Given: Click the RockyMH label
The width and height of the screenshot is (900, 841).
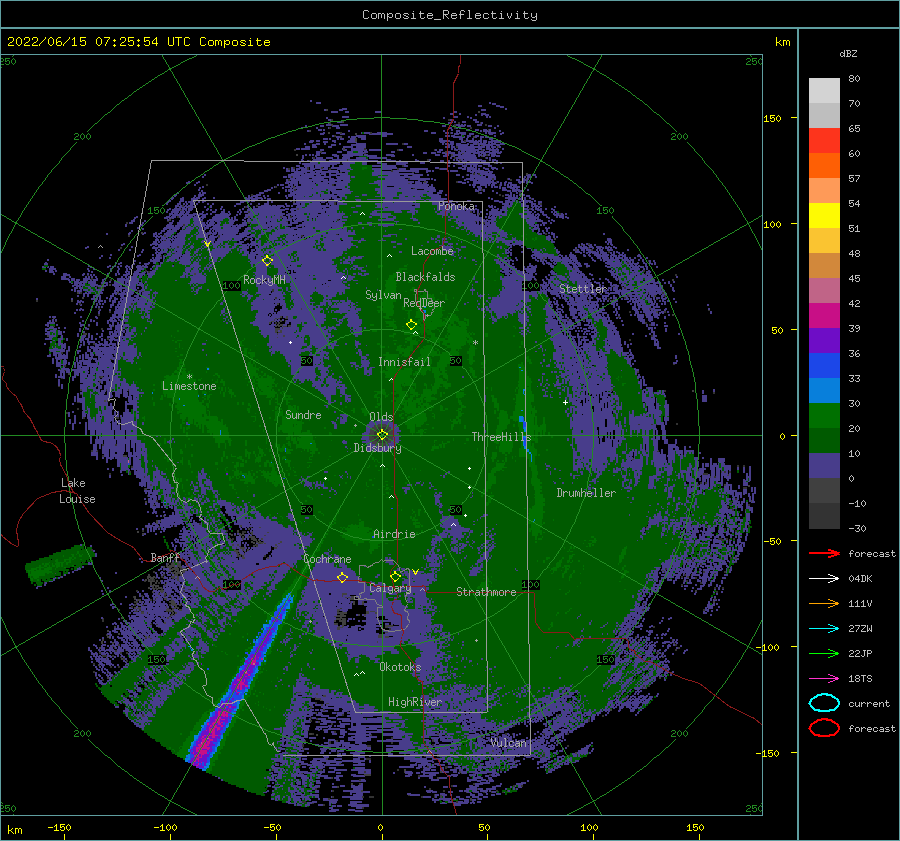Looking at the screenshot, I should (264, 280).
